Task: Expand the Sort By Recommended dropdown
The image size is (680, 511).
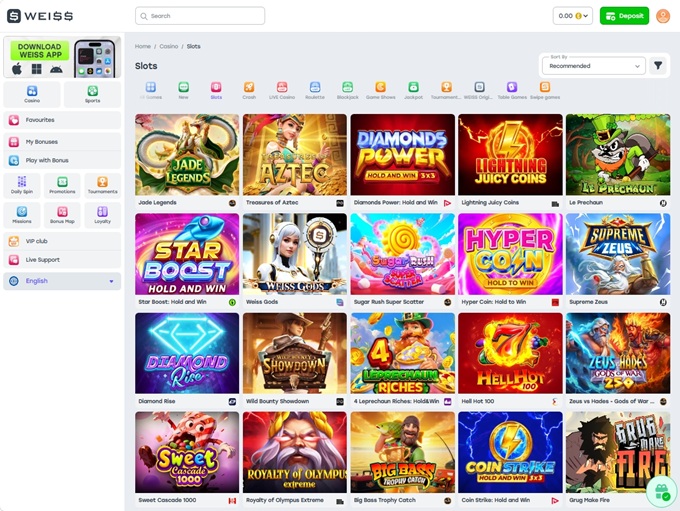Action: tap(594, 66)
